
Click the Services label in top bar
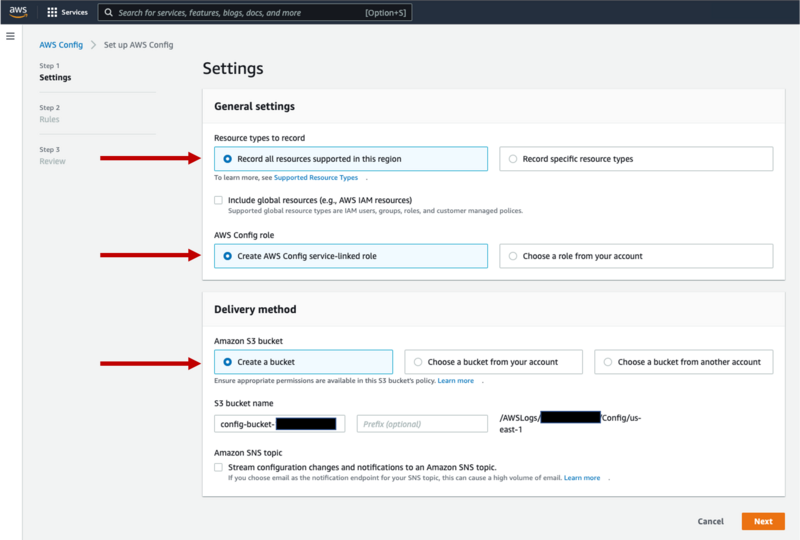click(74, 12)
